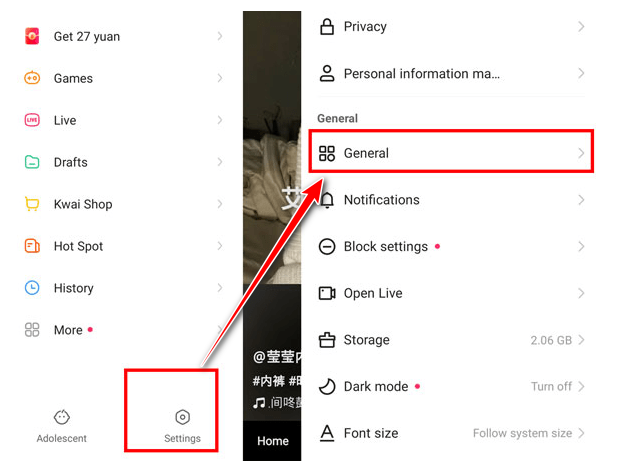
Task: Expand the General settings chevron
Action: (x=581, y=153)
